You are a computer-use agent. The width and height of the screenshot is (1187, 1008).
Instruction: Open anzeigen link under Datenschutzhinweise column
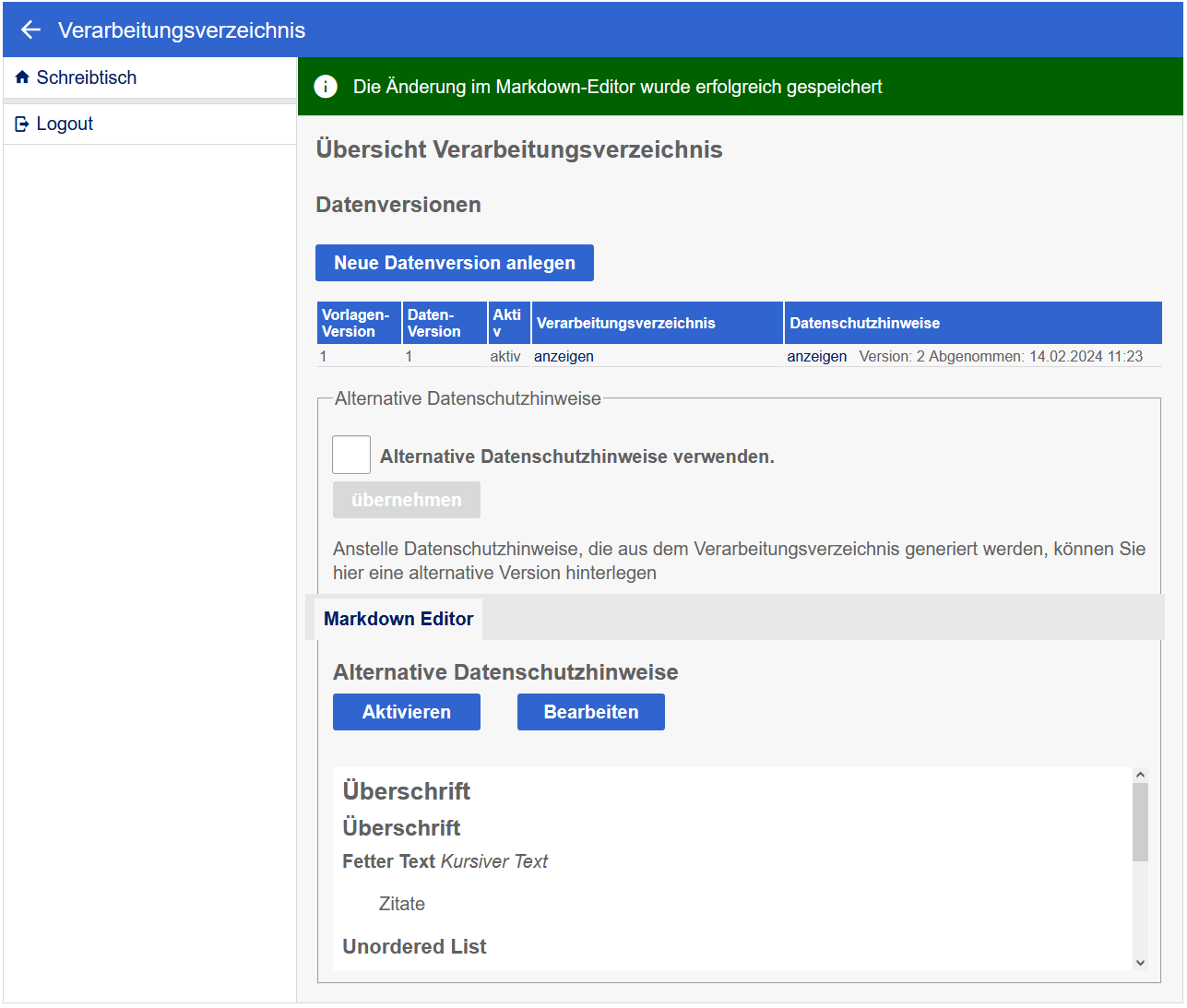point(816,357)
